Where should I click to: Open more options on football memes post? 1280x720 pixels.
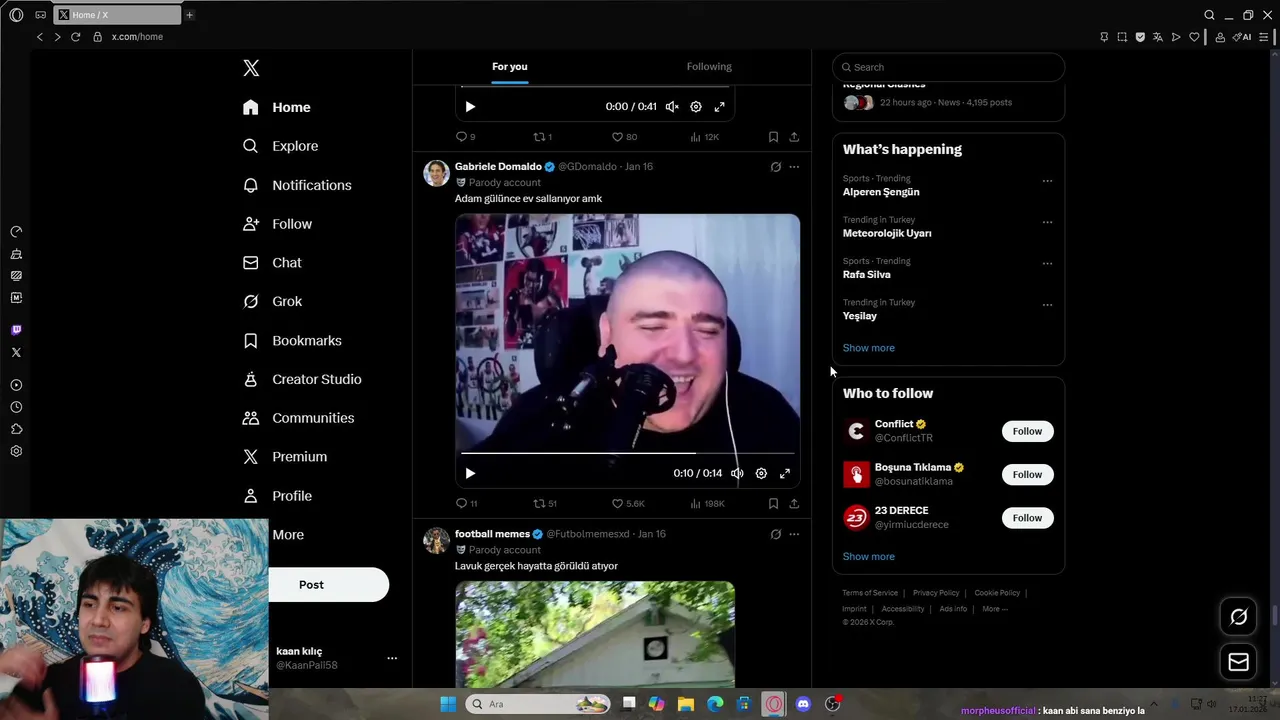pos(794,534)
